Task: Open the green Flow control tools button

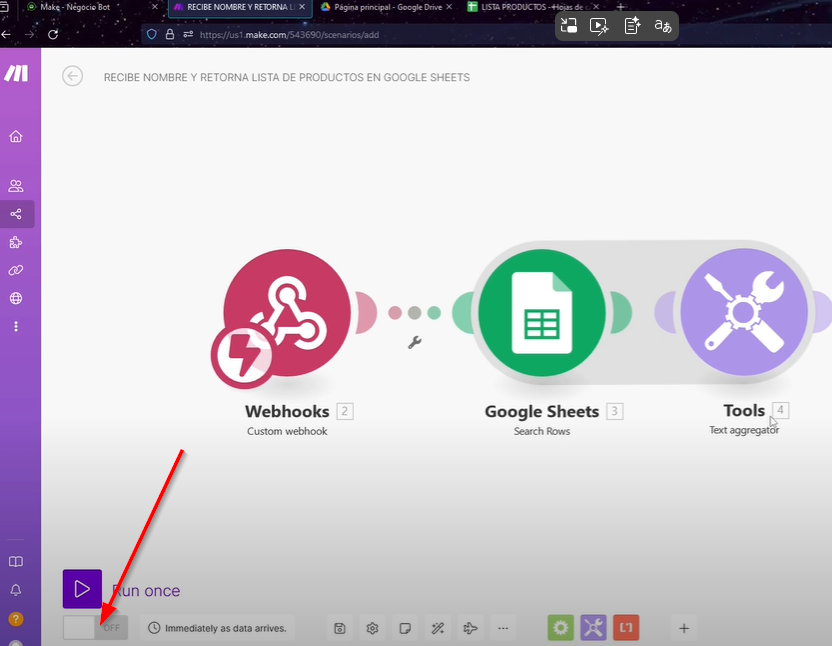Action: click(561, 628)
